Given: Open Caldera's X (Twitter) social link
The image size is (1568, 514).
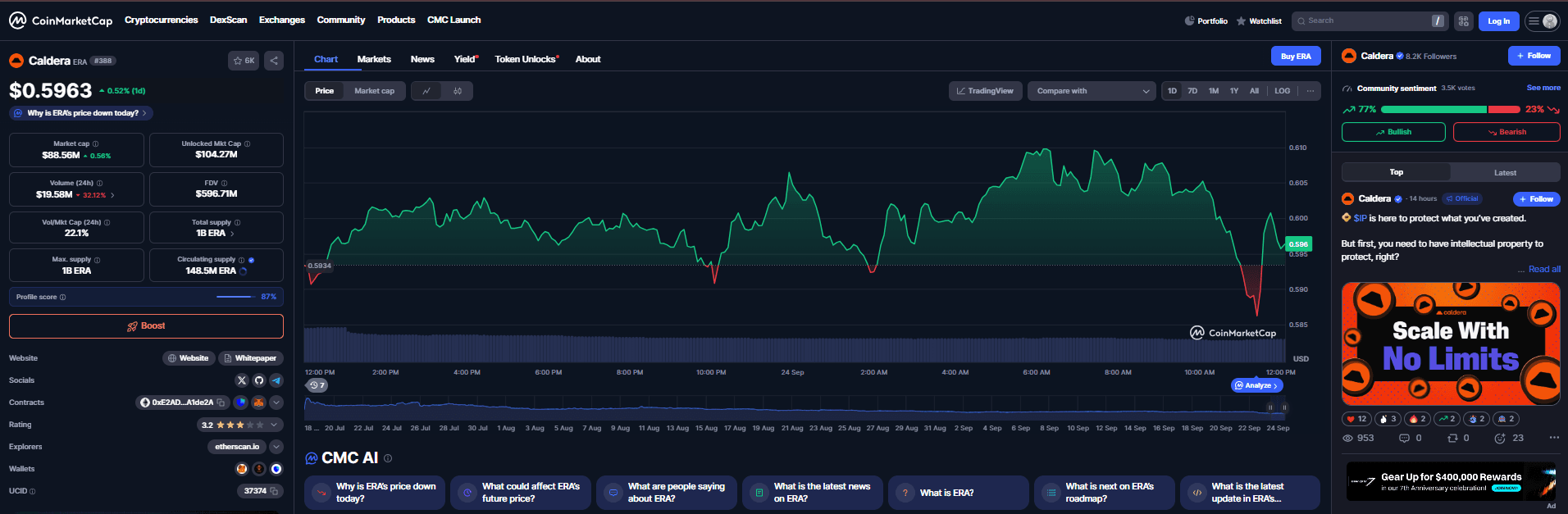Looking at the screenshot, I should 241,380.
